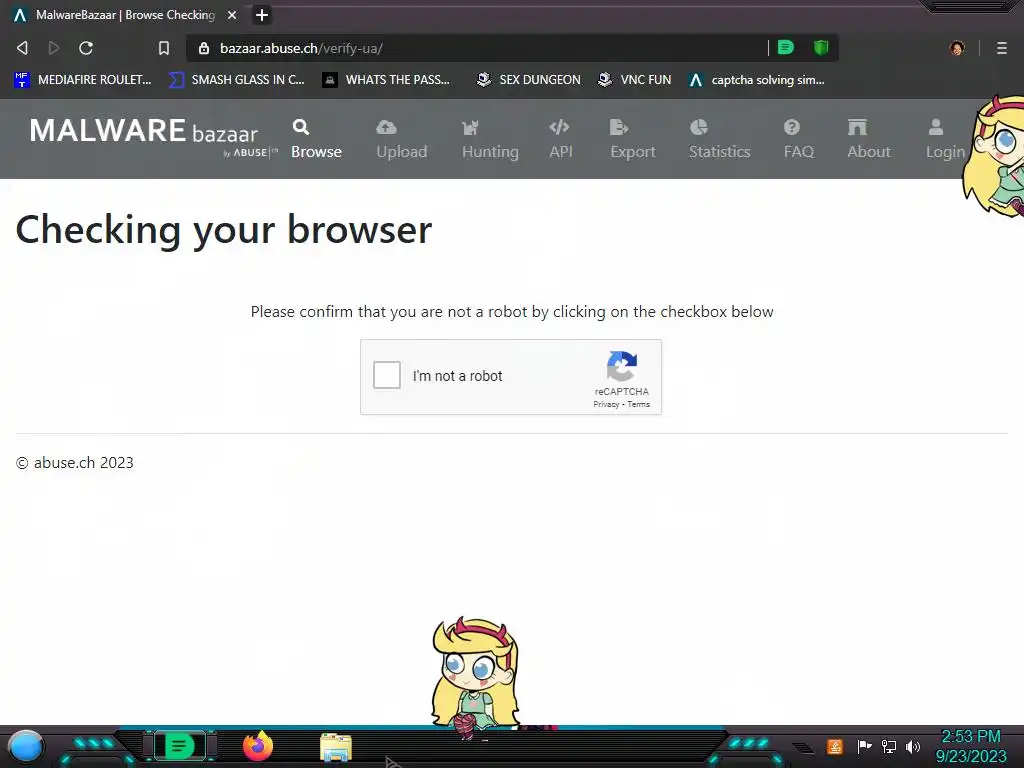Open the Action Center flag icon
Screen dimensions: 1024x768
tap(864, 746)
